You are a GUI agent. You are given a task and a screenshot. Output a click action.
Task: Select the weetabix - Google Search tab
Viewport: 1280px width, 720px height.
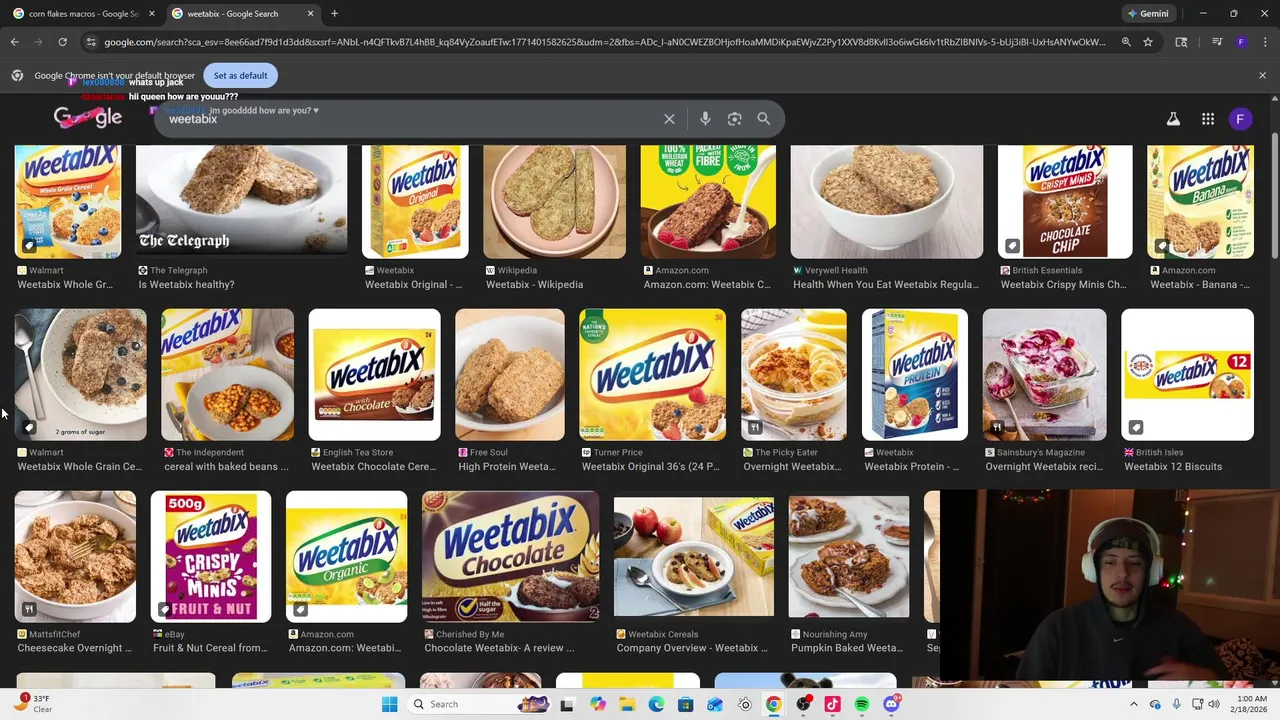click(x=240, y=14)
